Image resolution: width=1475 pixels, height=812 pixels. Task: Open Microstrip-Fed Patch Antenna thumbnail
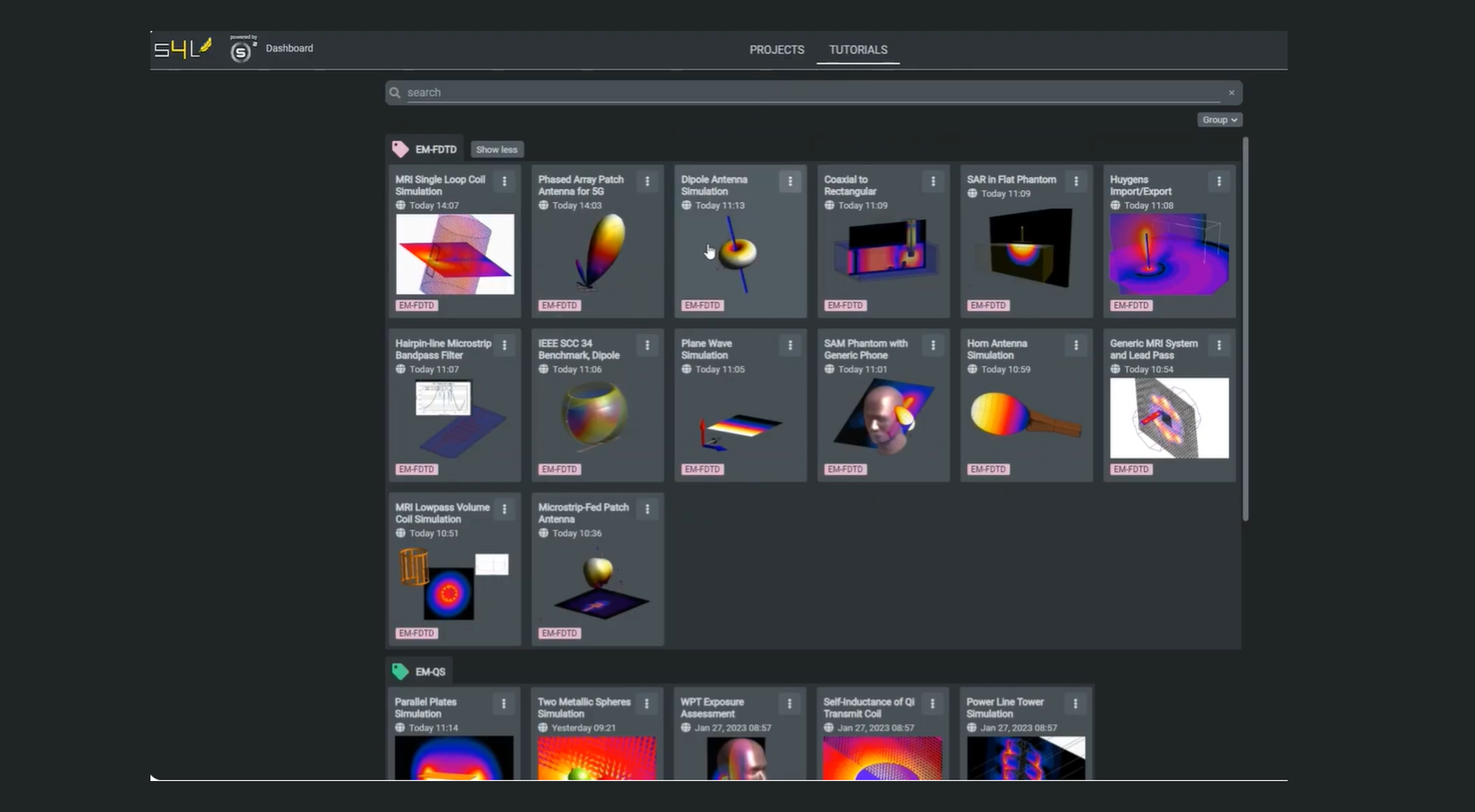(x=598, y=582)
